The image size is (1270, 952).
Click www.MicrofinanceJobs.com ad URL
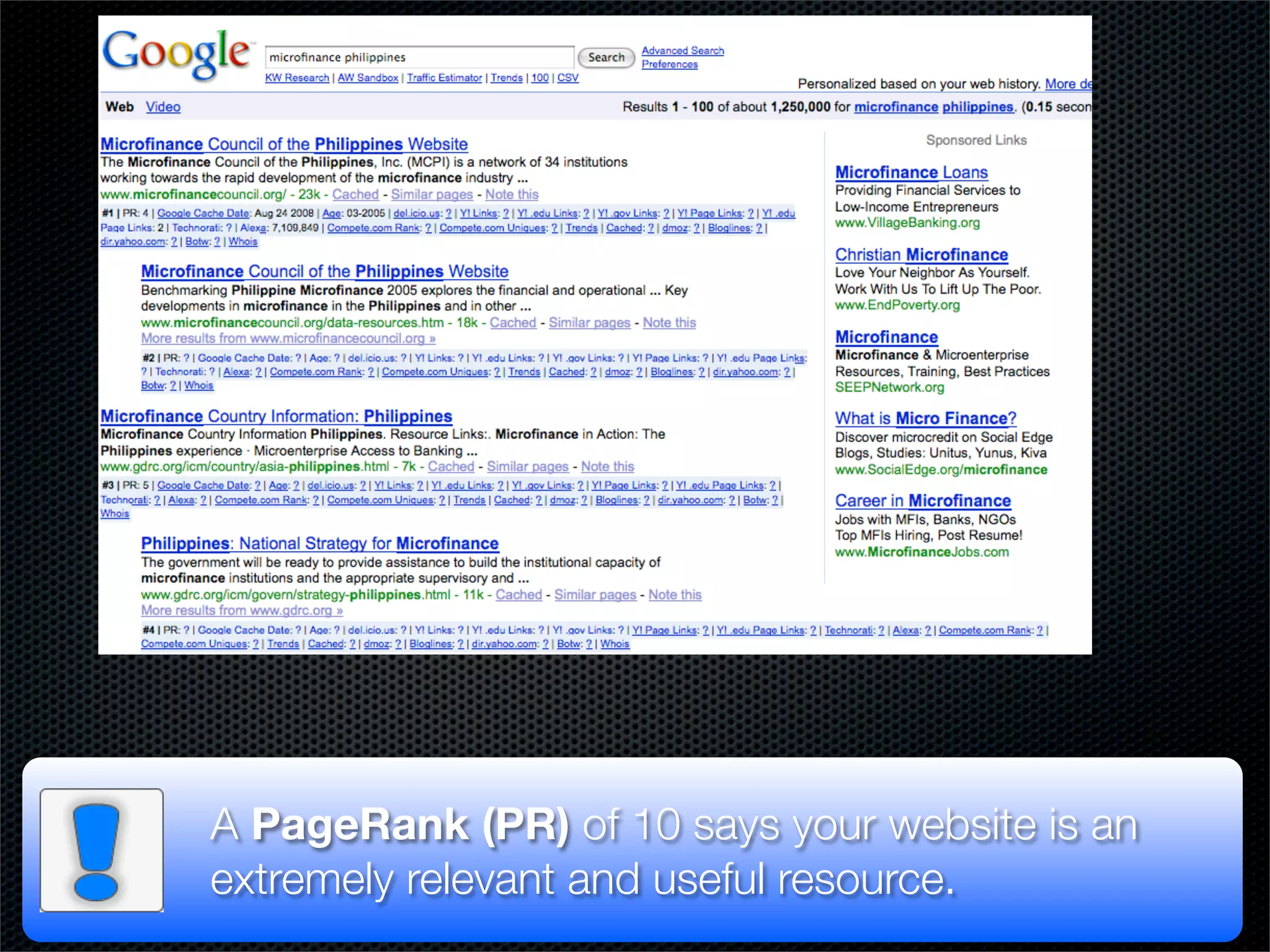921,553
